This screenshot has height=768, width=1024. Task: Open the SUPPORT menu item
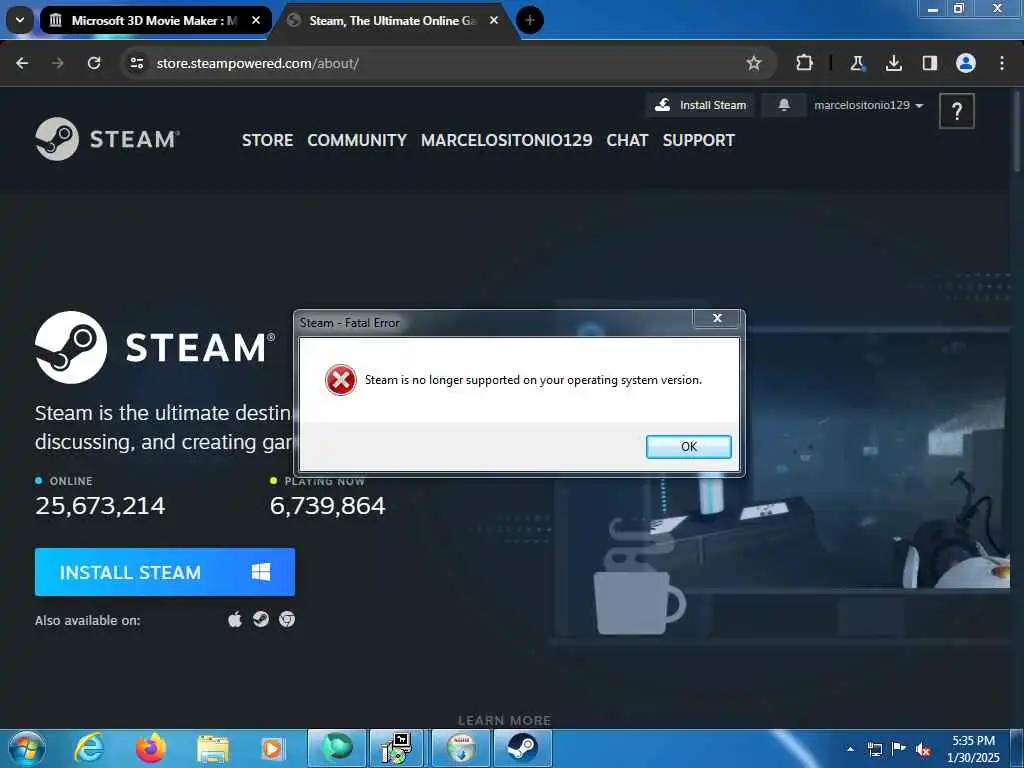[x=698, y=140]
